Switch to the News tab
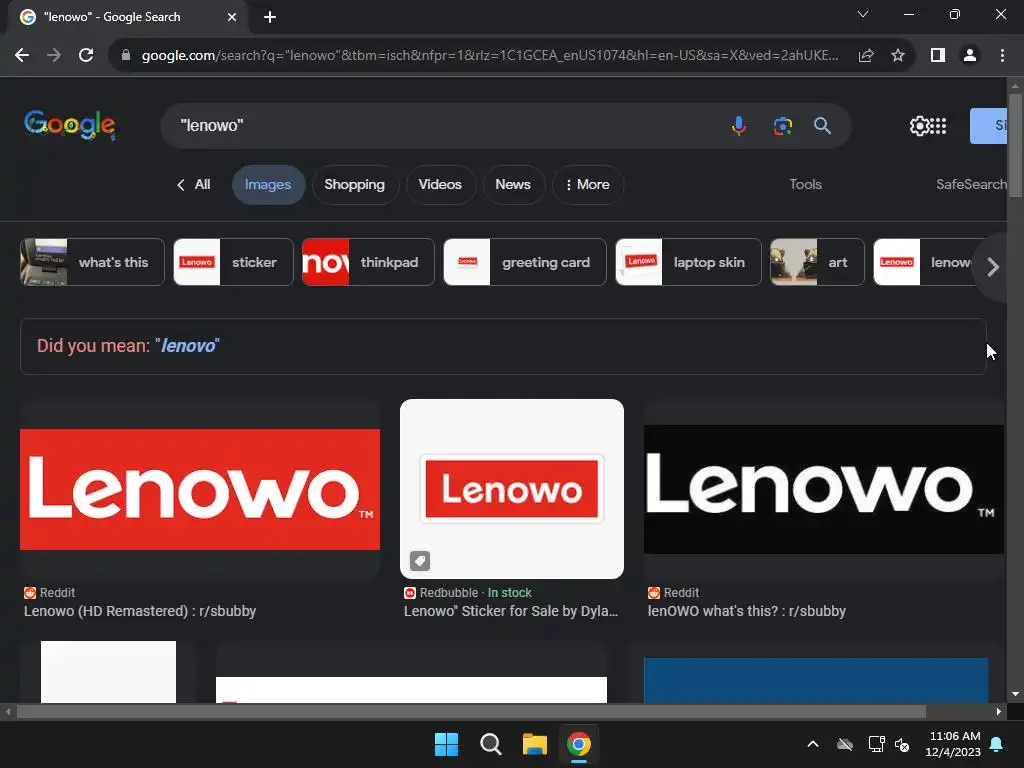The image size is (1024, 768). [x=513, y=185]
